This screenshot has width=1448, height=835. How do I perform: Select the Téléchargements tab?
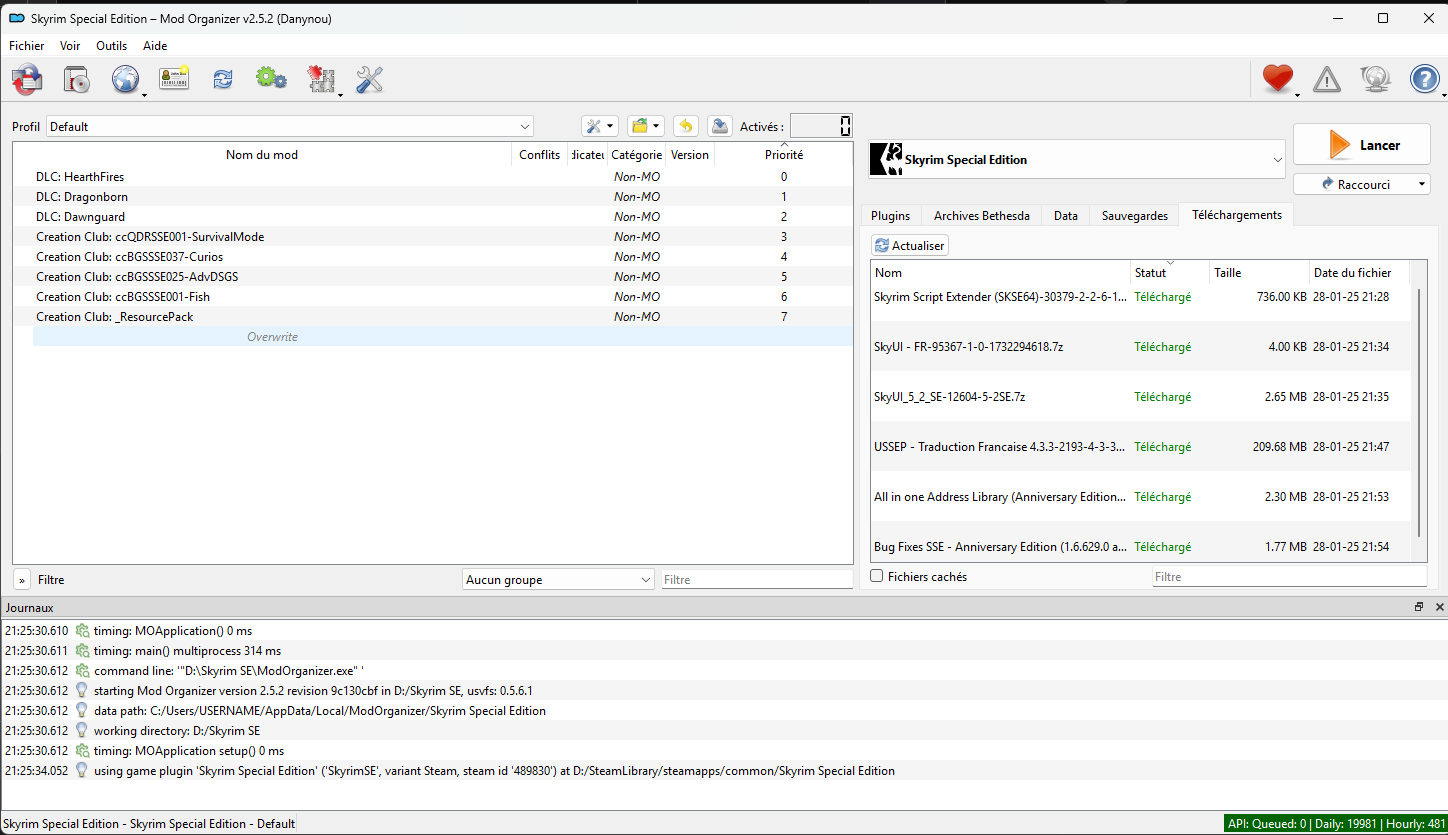(x=1237, y=214)
